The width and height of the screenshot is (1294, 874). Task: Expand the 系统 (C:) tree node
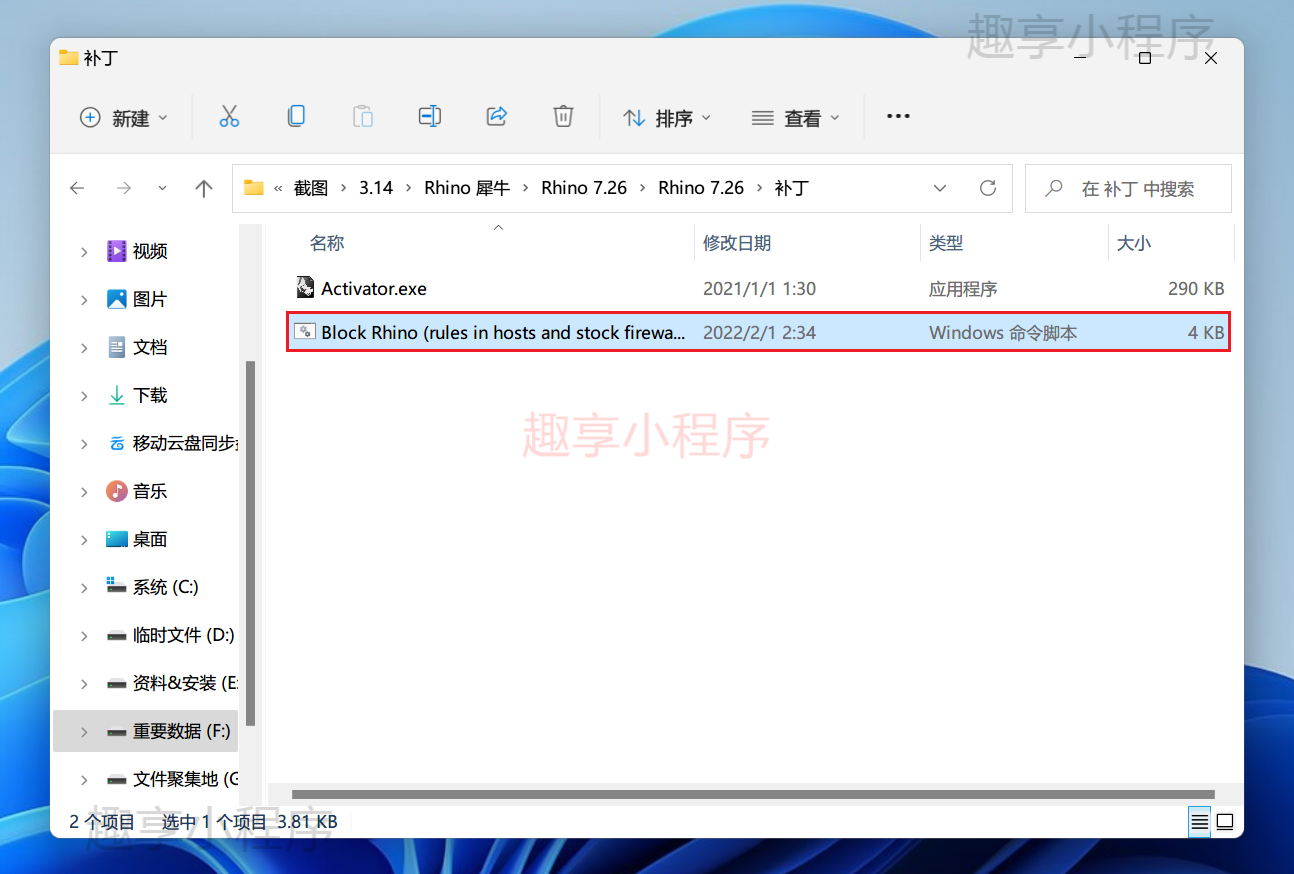point(84,588)
